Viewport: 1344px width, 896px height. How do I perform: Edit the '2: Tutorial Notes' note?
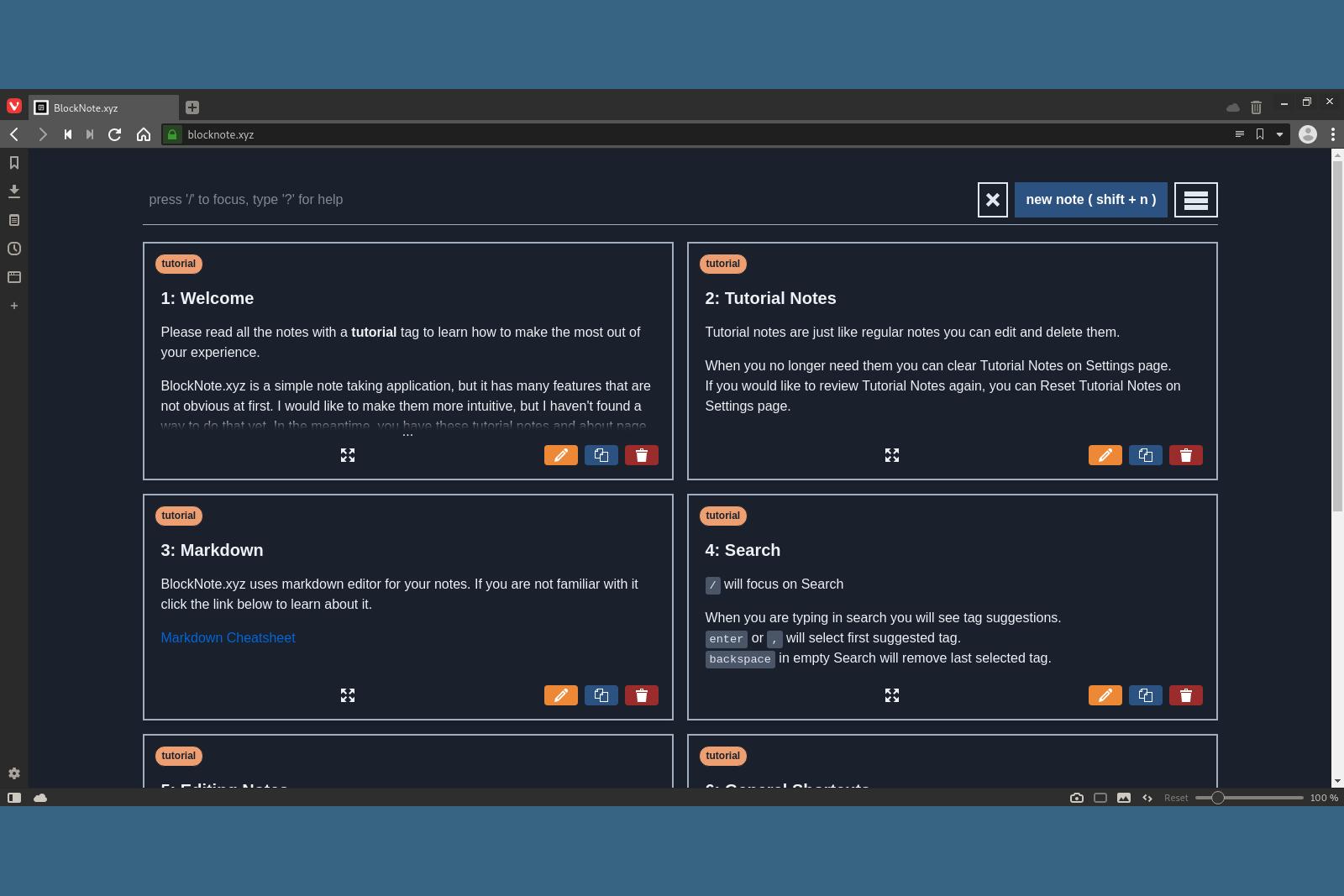coord(1105,455)
